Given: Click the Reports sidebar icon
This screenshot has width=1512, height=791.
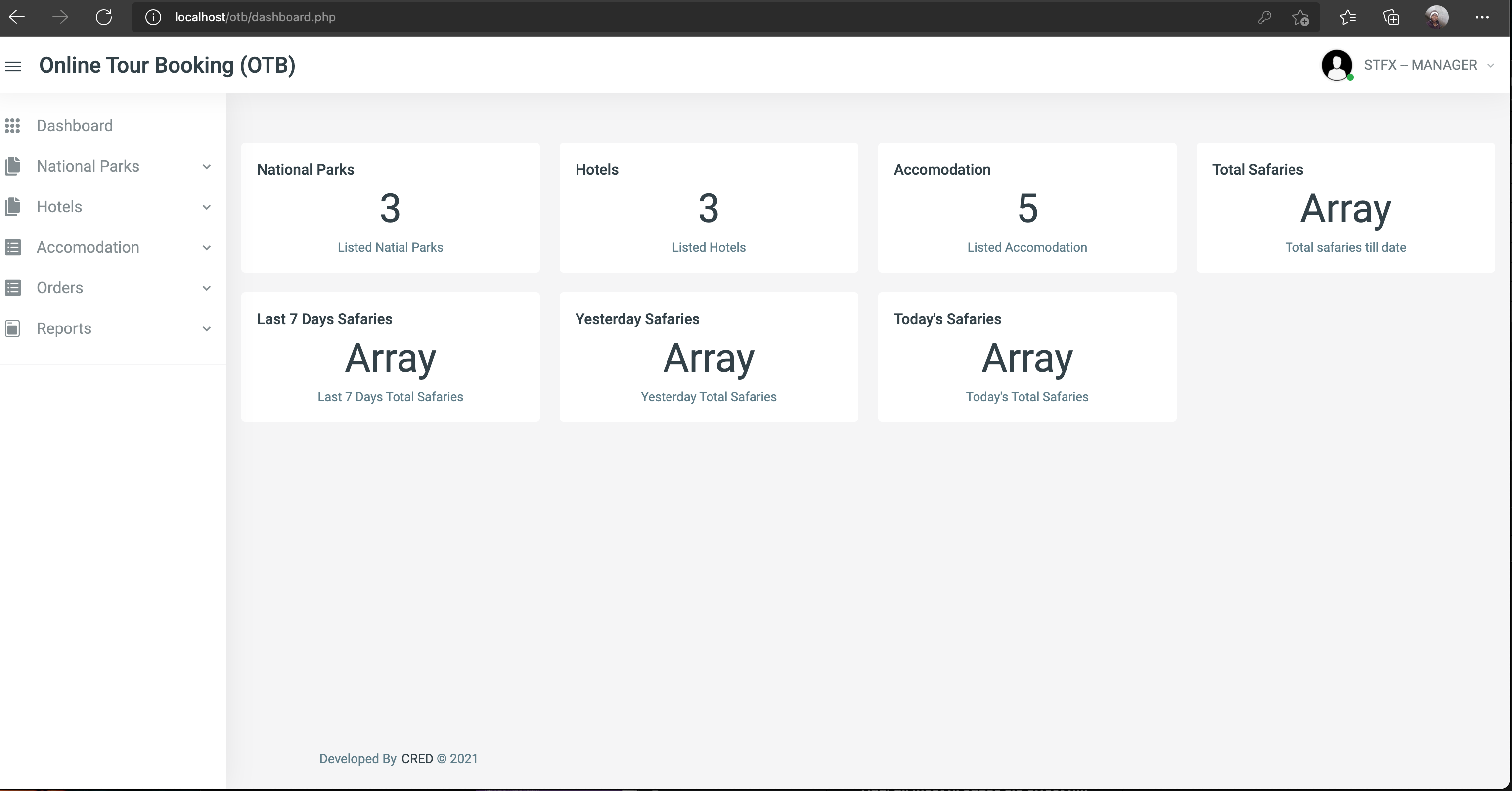Looking at the screenshot, I should pos(12,328).
